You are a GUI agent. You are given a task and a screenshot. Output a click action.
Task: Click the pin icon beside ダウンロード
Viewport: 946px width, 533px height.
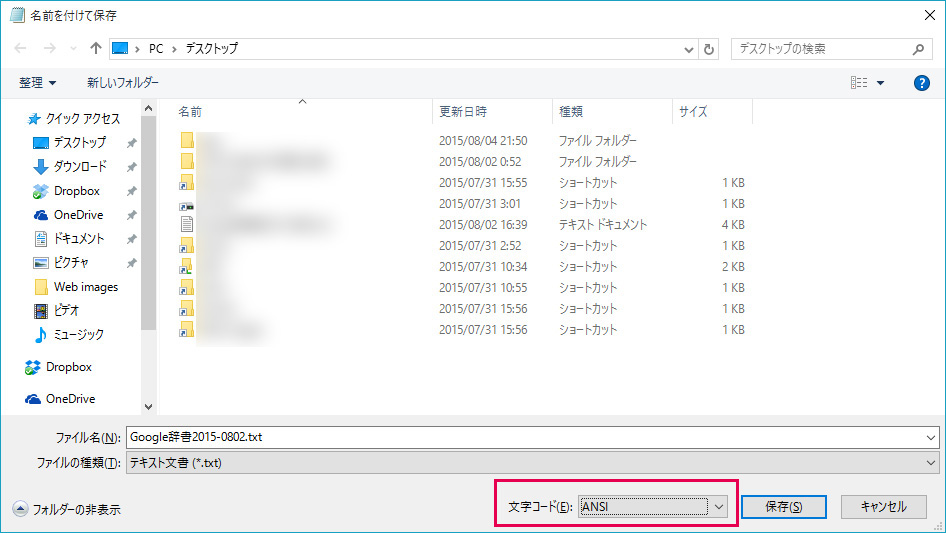pyautogui.click(x=131, y=167)
